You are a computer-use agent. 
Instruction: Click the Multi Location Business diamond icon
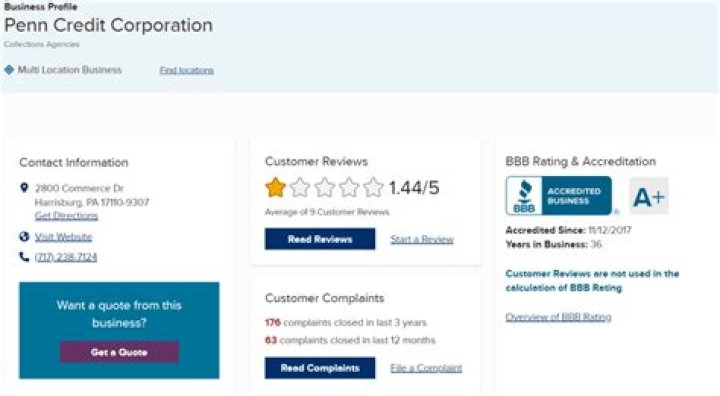(9, 70)
